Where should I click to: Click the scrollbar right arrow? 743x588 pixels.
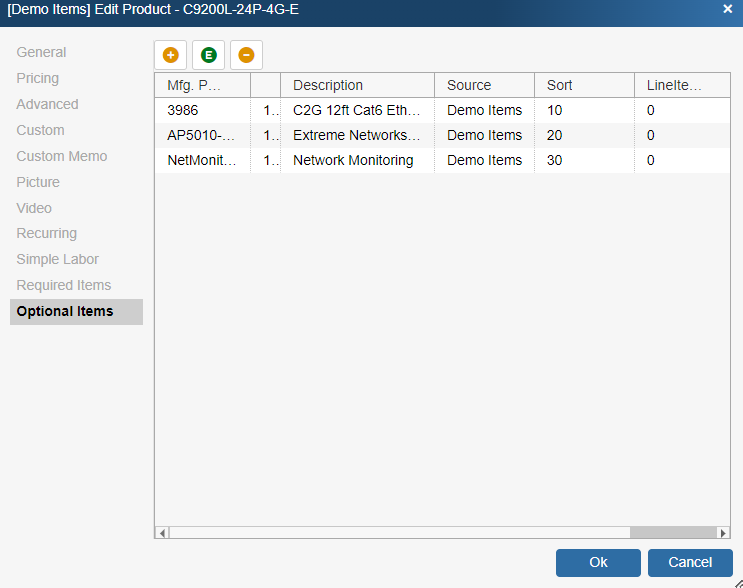click(x=724, y=533)
